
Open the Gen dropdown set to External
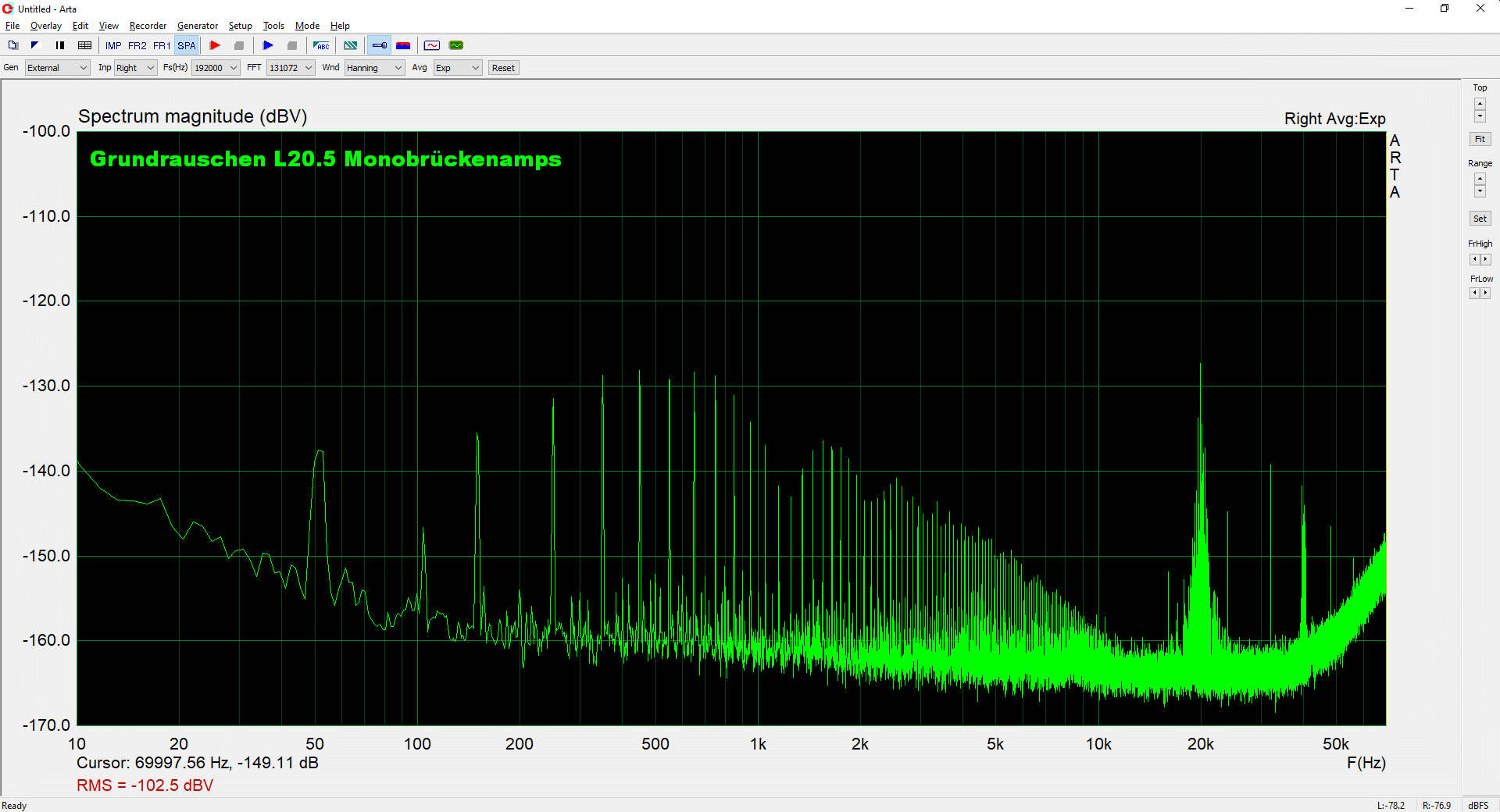58,68
